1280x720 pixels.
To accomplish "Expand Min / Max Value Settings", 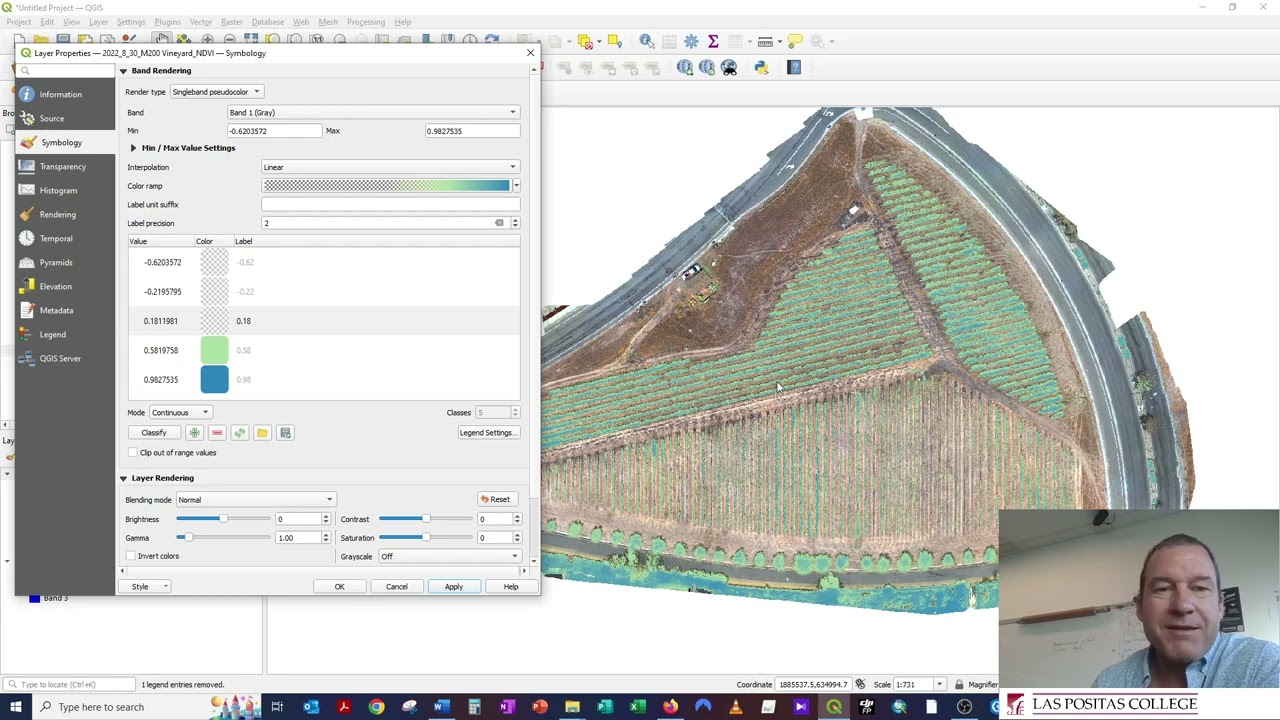I will (x=133, y=148).
